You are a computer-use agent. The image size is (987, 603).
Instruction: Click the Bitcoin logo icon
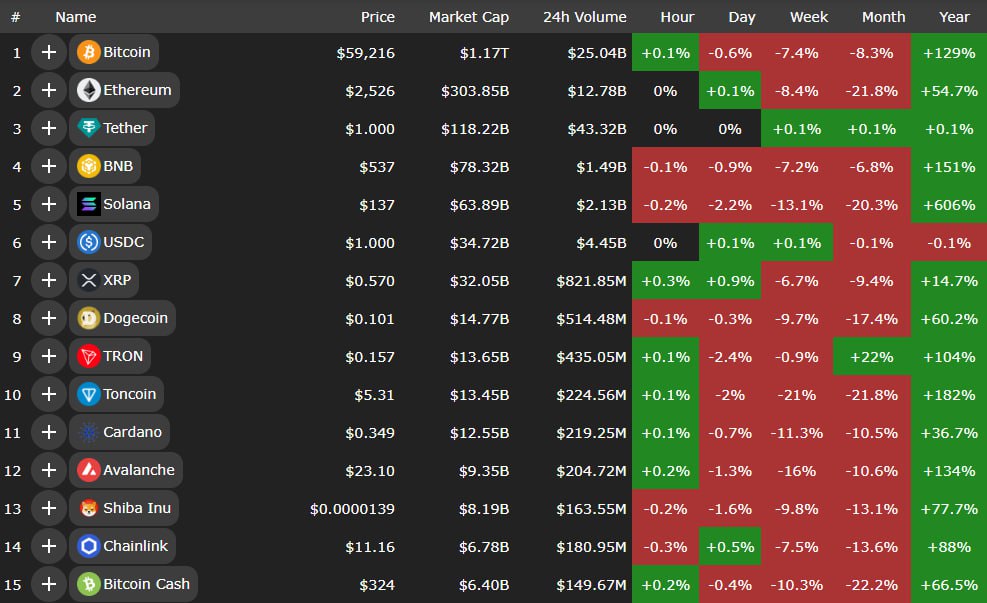tap(89, 52)
